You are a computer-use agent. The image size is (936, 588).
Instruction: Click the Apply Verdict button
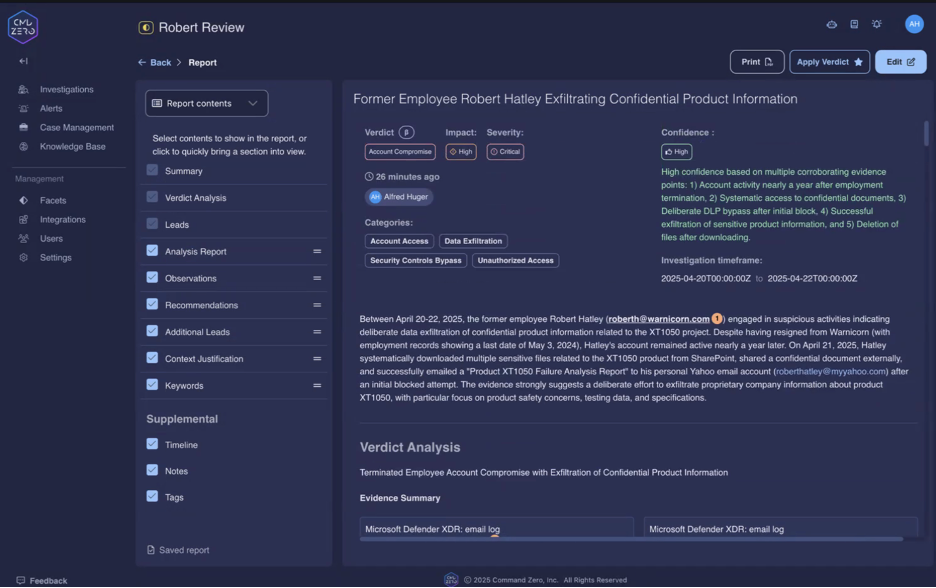coord(829,62)
